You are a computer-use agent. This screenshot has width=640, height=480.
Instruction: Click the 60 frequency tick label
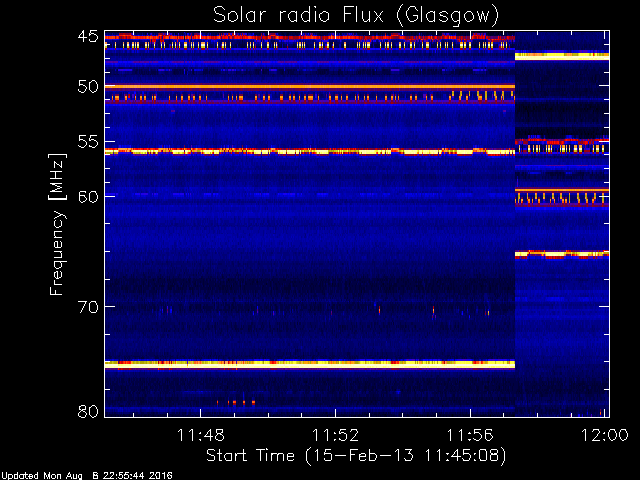click(x=88, y=196)
